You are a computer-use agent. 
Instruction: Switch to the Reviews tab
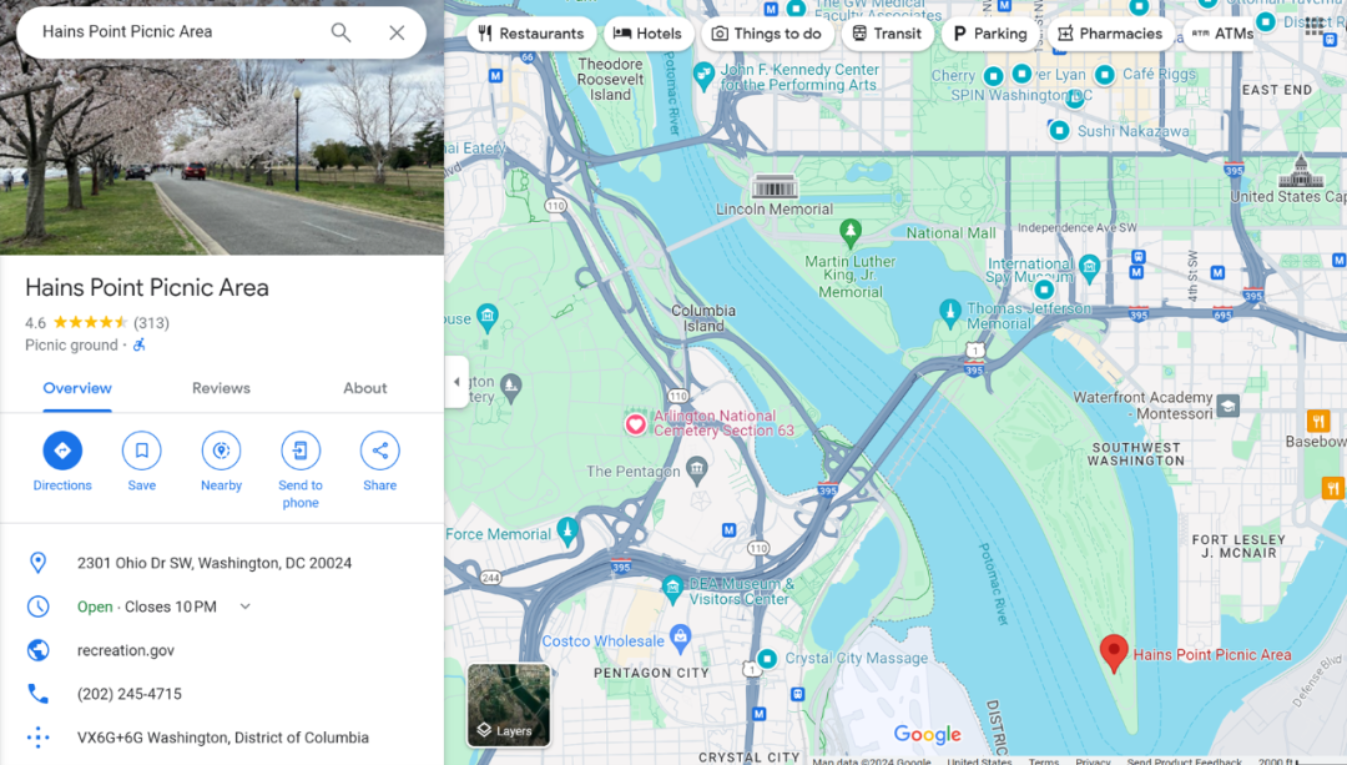click(221, 388)
